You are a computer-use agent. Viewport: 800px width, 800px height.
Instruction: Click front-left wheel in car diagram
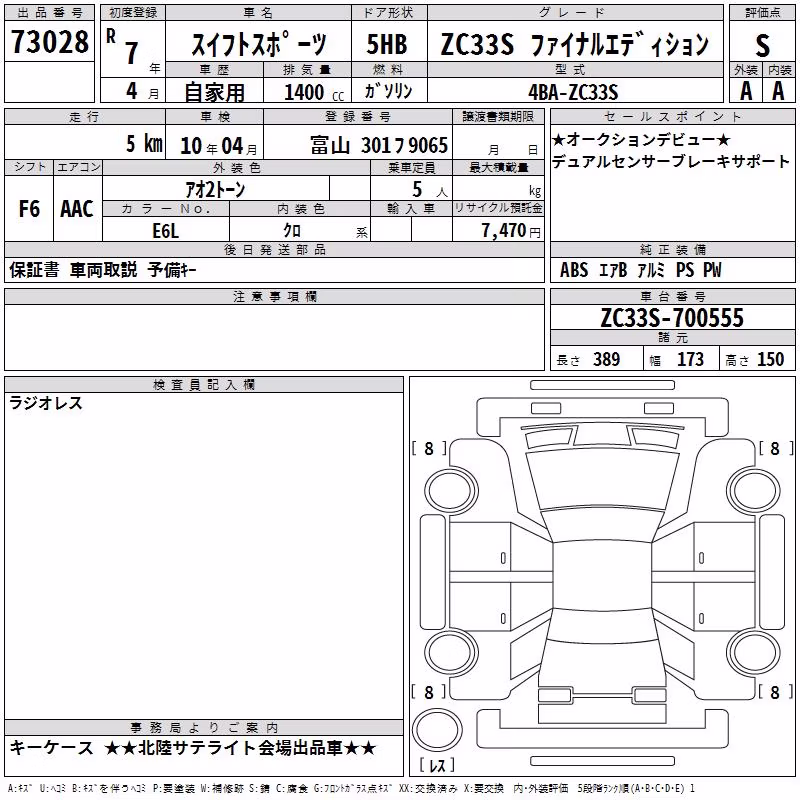tap(450, 491)
